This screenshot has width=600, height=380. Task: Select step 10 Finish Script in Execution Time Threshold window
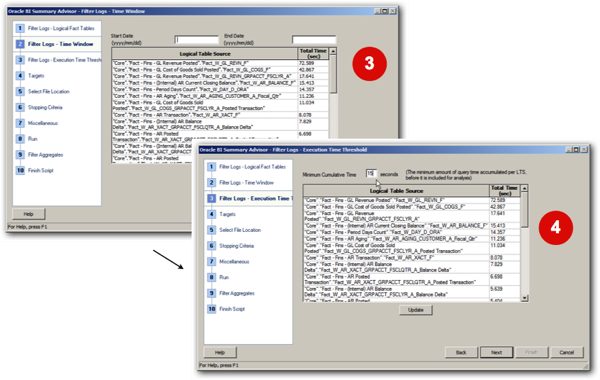pyautogui.click(x=227, y=309)
